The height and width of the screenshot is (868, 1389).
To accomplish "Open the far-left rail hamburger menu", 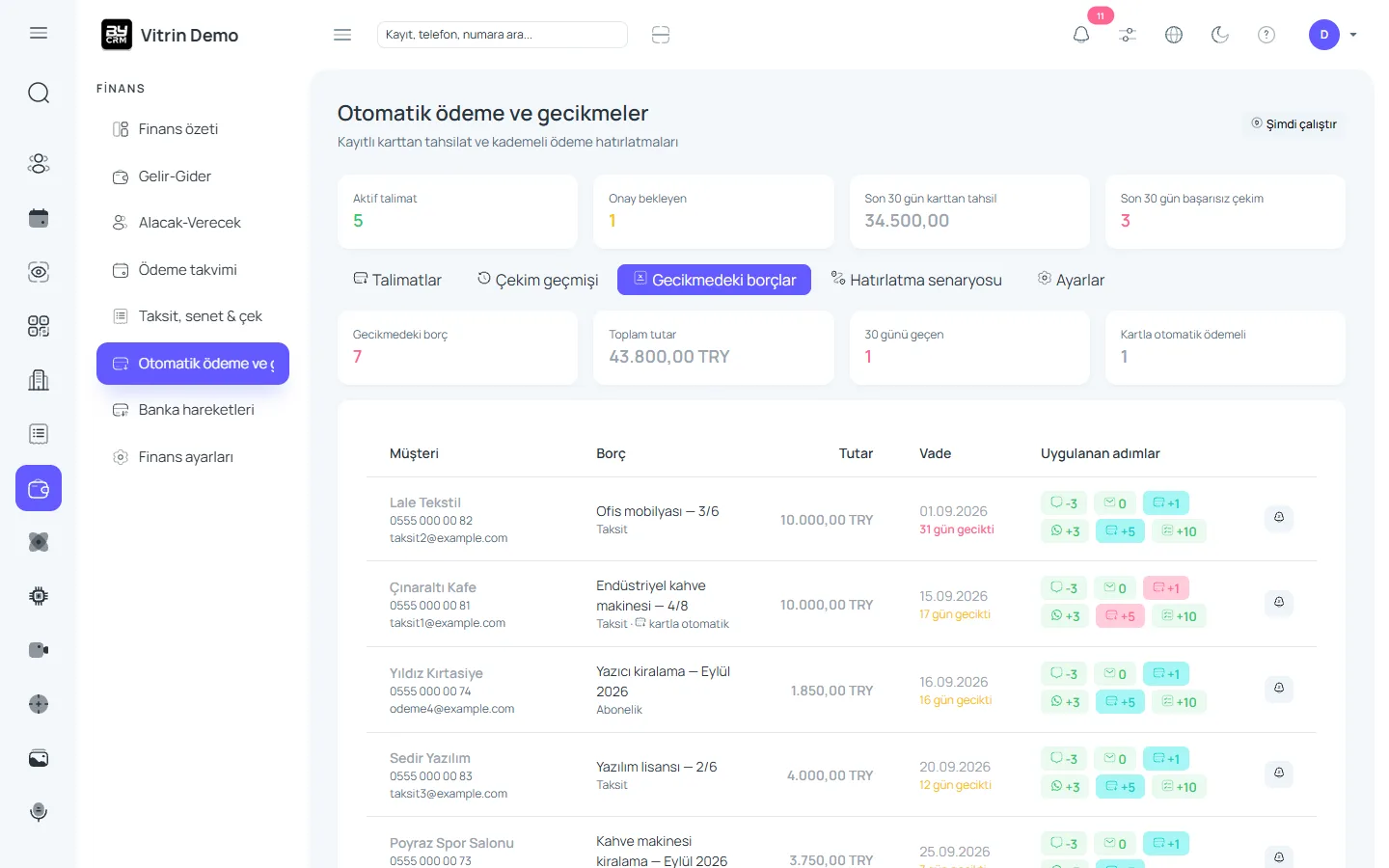I will pos(39,33).
